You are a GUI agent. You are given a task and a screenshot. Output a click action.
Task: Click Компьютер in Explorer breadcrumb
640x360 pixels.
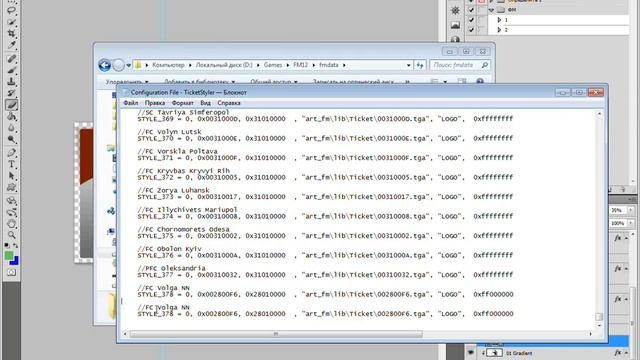(168, 65)
